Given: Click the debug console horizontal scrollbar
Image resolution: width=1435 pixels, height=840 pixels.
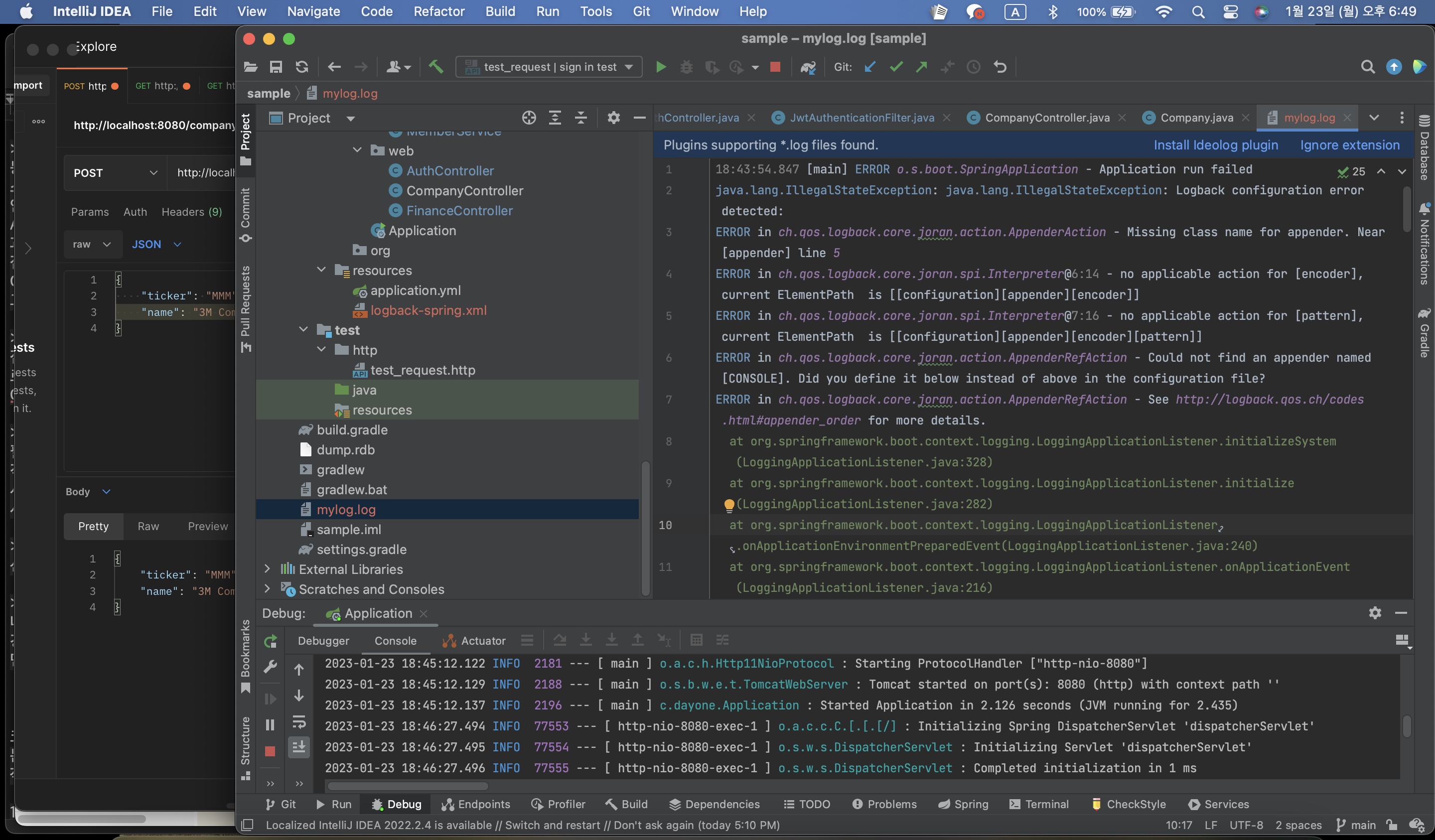Looking at the screenshot, I should pos(408,786).
